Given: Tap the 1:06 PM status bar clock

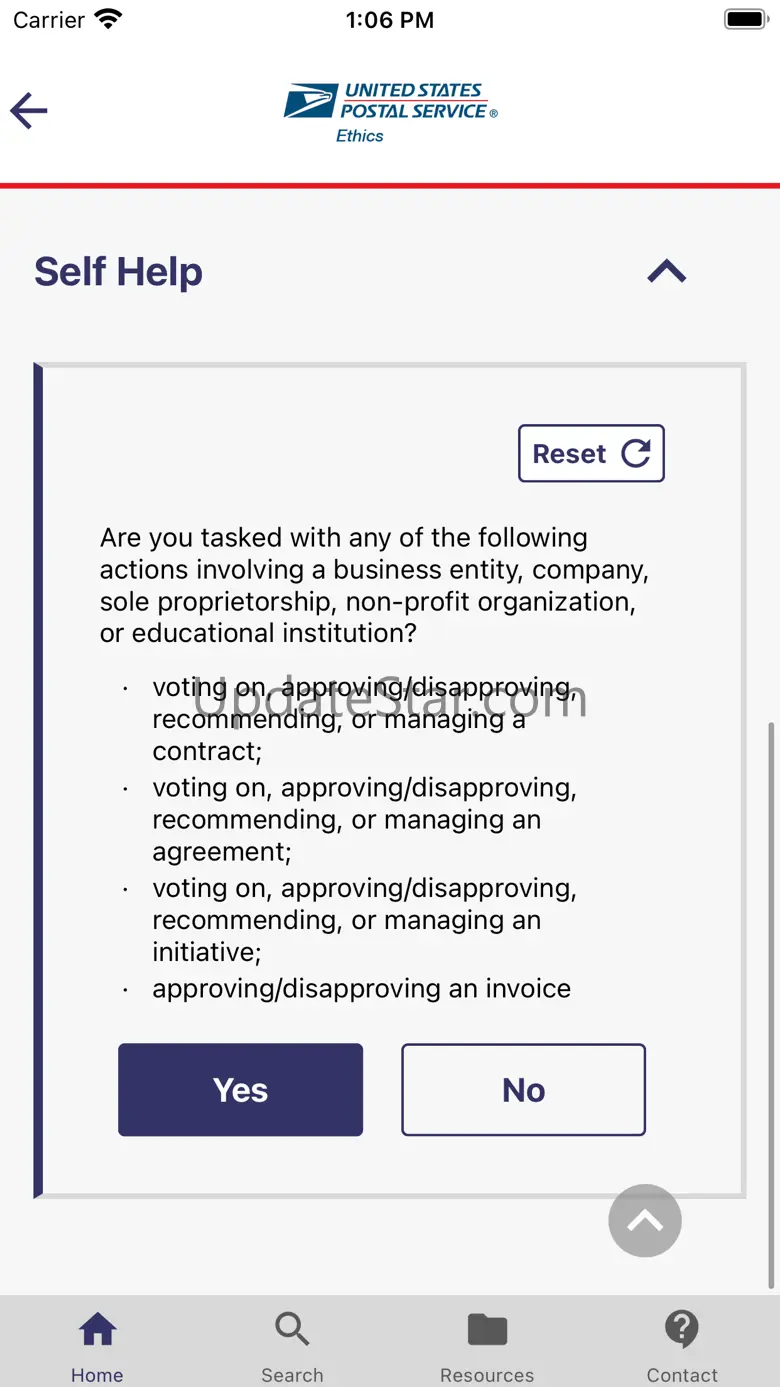Looking at the screenshot, I should pos(390,20).
